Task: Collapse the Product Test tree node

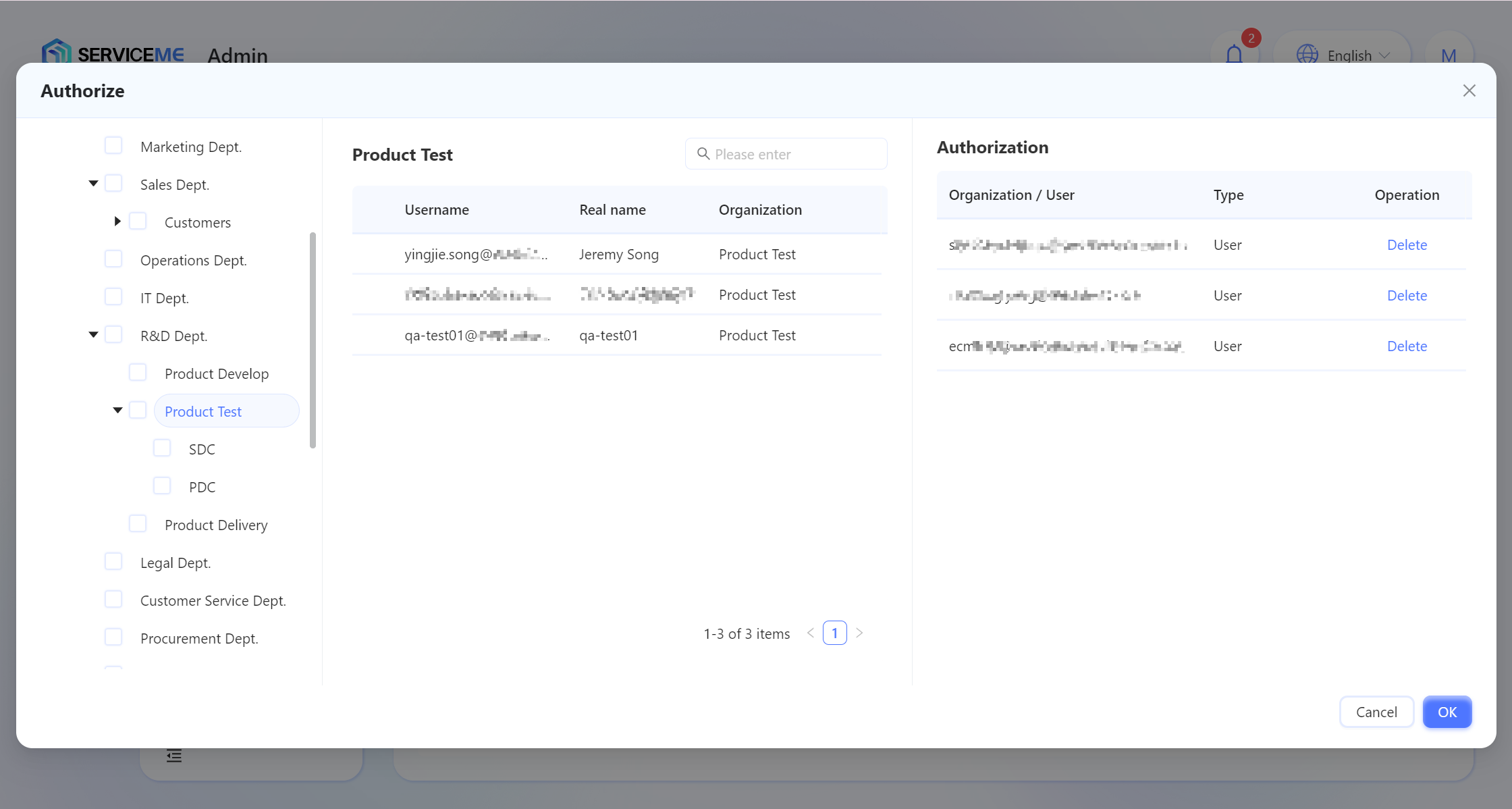Action: click(x=117, y=411)
